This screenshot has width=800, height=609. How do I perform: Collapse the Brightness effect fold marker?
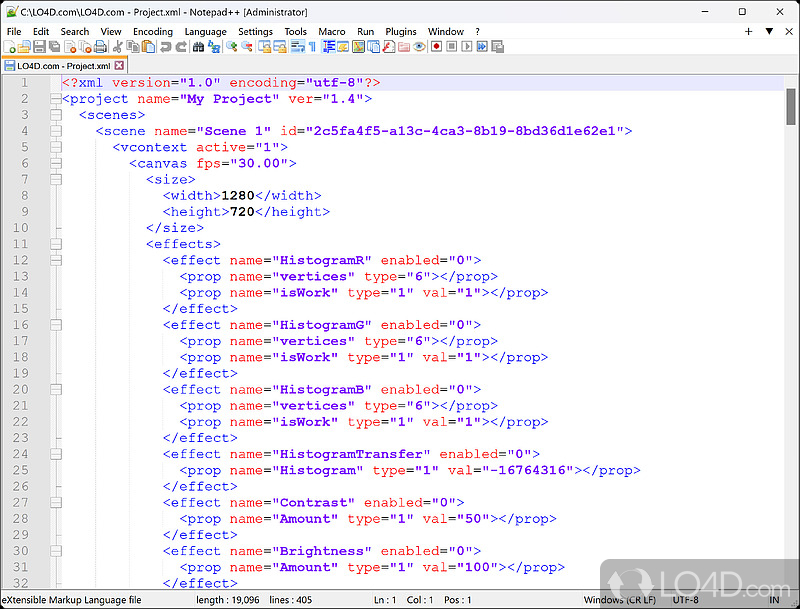pos(55,551)
